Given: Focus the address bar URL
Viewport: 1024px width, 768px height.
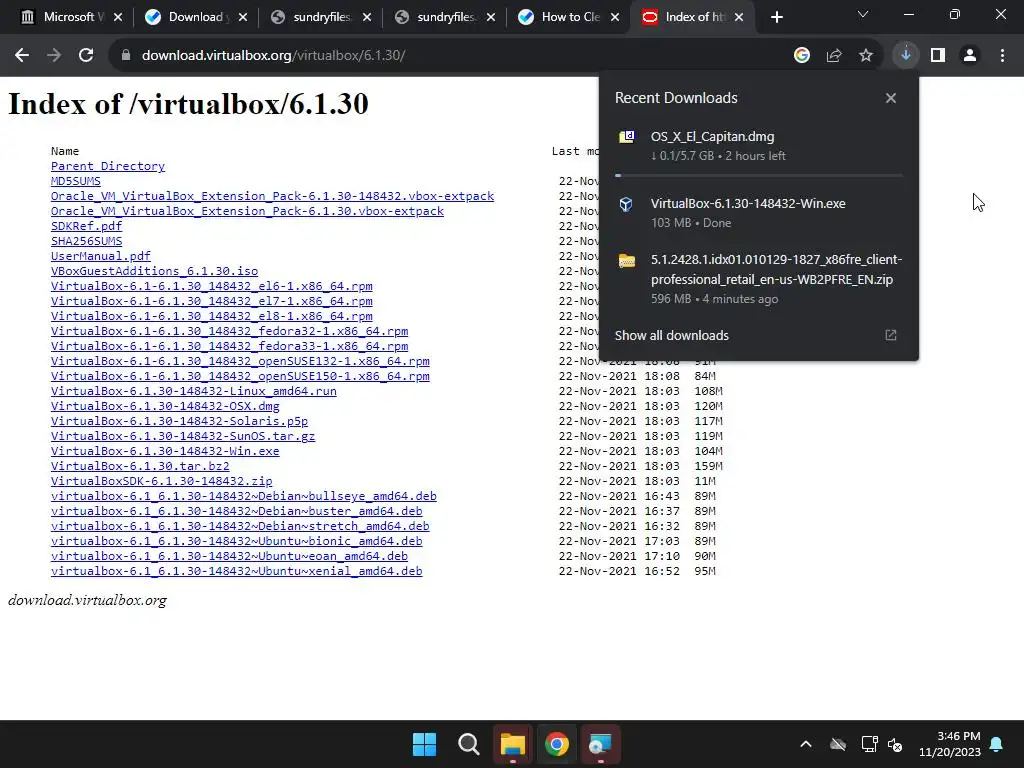Looking at the screenshot, I should tap(274, 56).
